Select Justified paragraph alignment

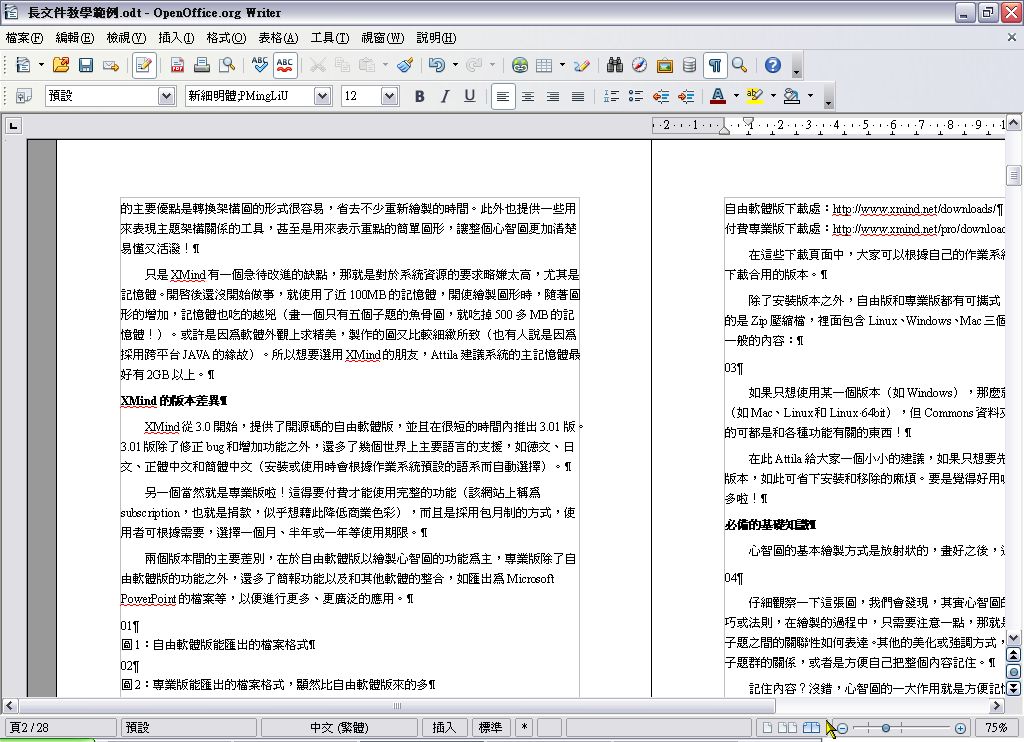578,96
